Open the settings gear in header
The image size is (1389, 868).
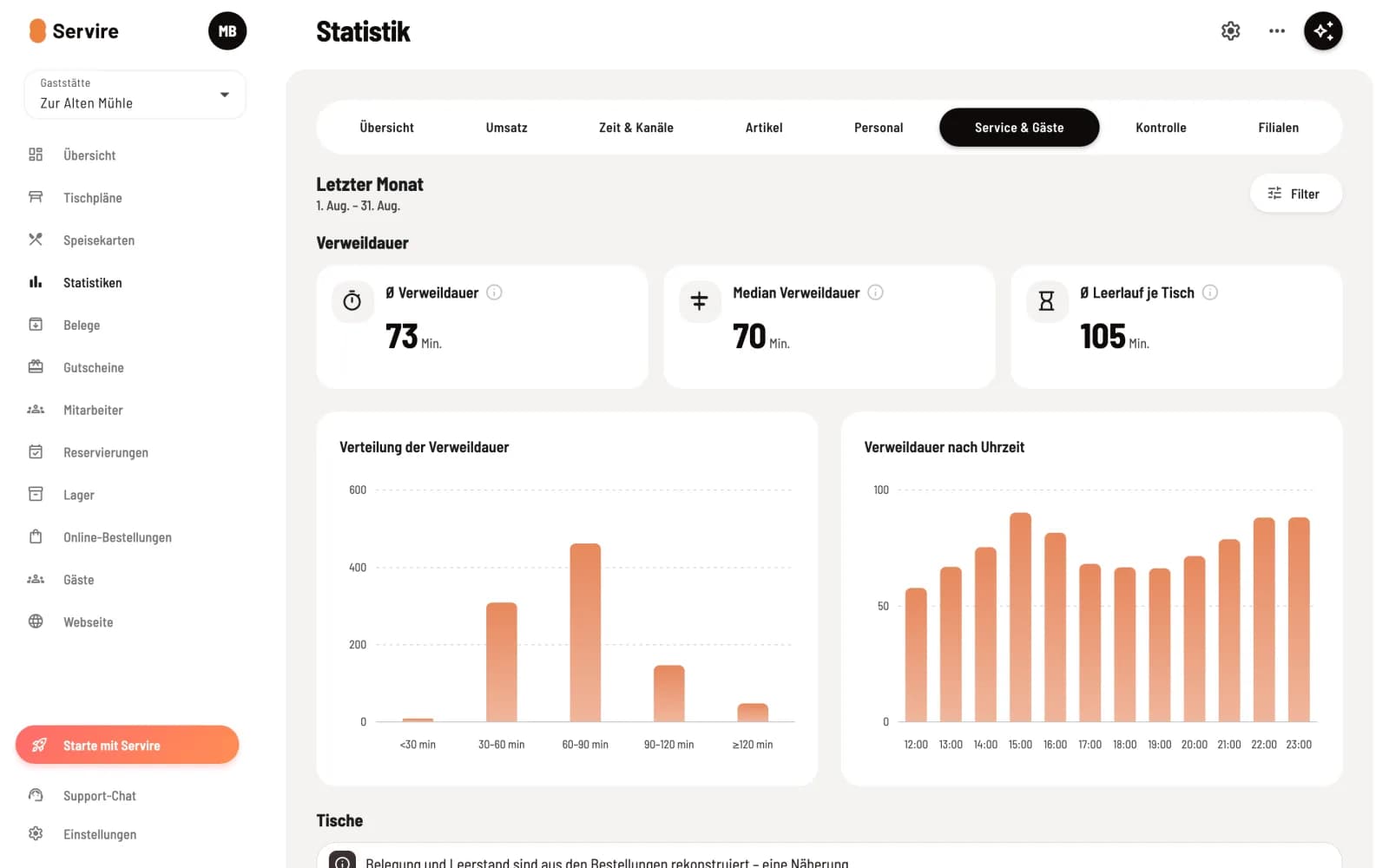coord(1230,31)
